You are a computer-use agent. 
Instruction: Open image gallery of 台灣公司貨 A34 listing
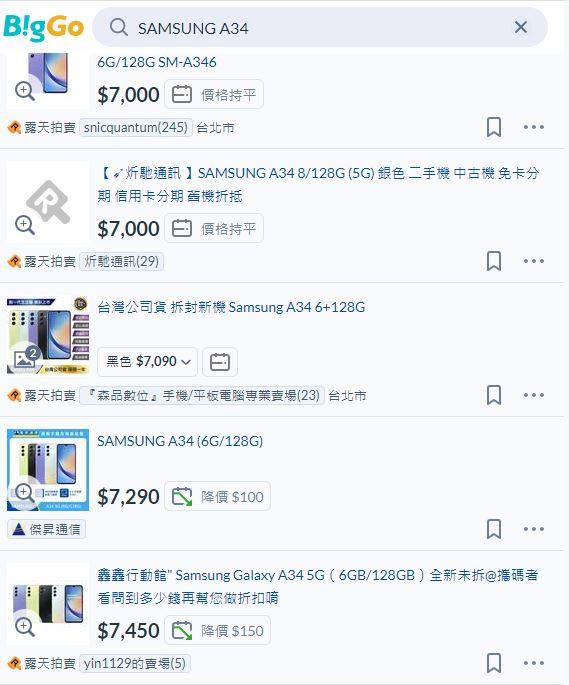pos(25,357)
